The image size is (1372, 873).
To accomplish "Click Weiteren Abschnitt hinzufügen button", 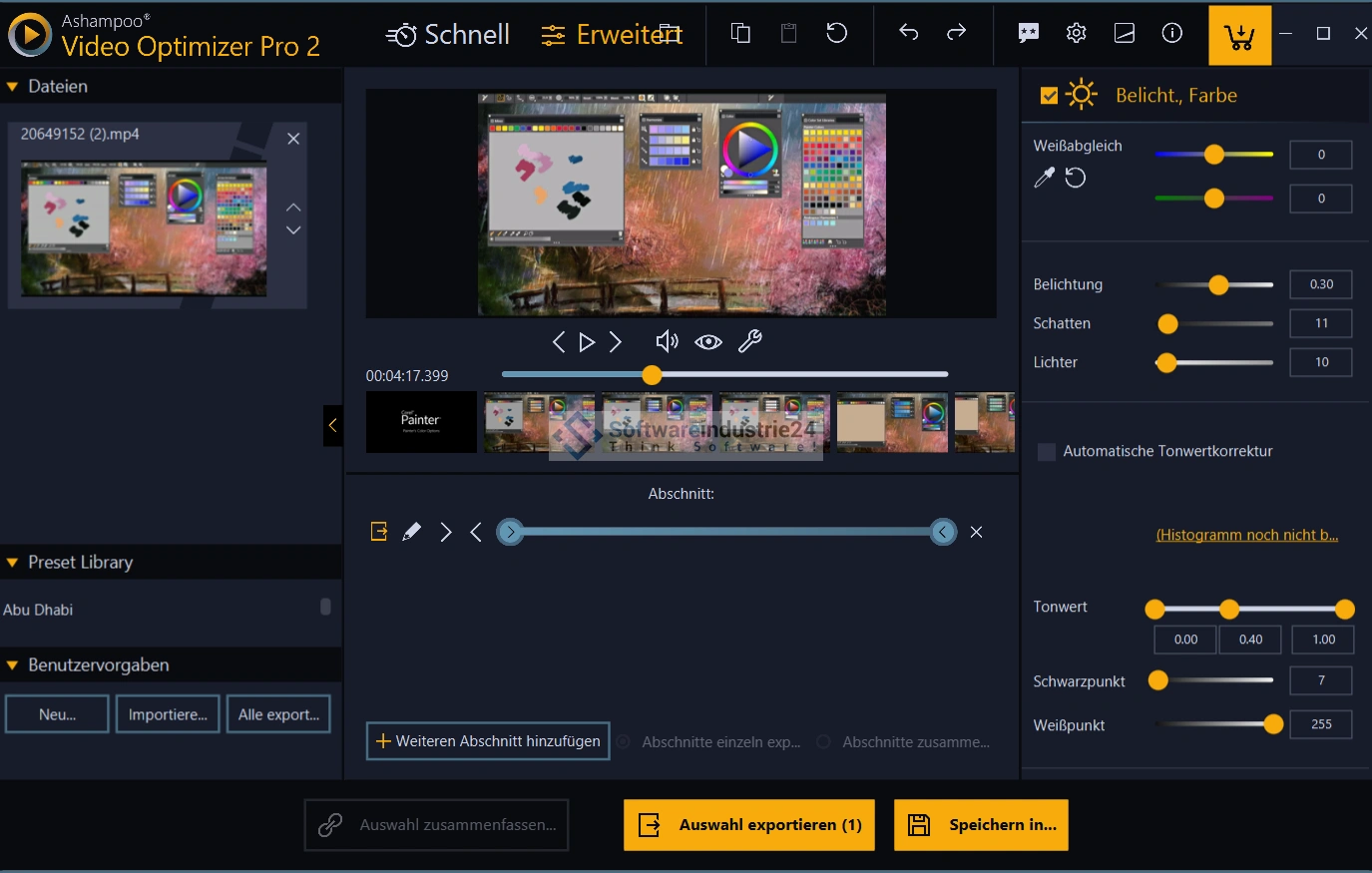I will [x=488, y=741].
